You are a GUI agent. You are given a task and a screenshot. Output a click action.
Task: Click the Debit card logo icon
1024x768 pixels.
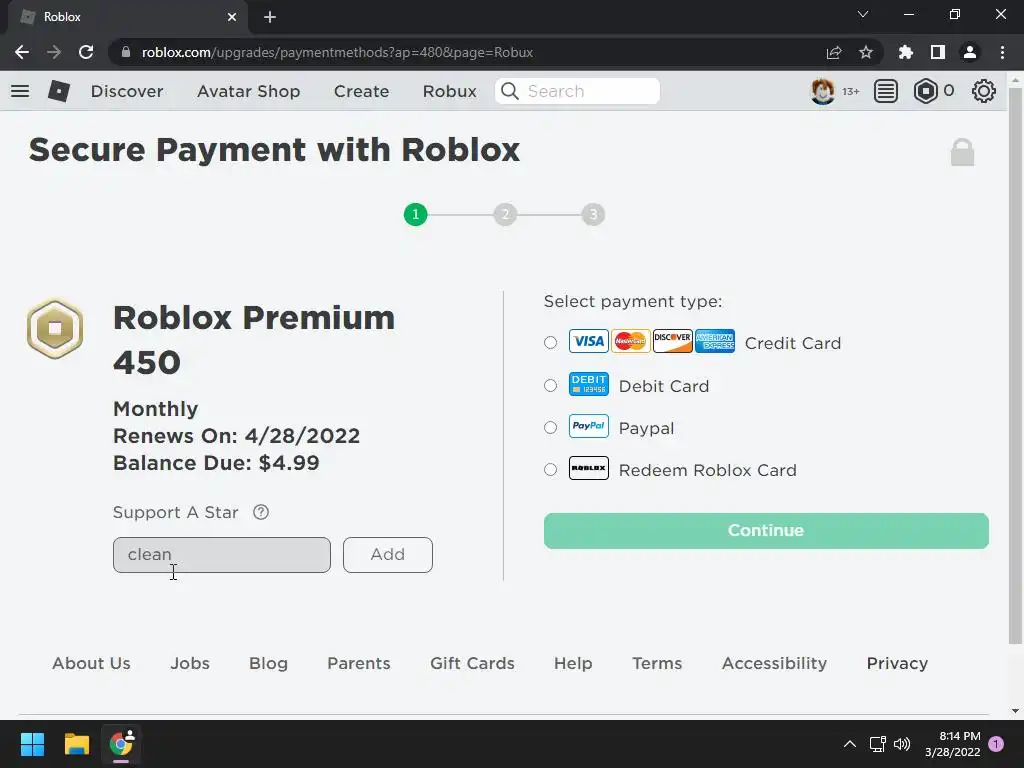tap(588, 384)
